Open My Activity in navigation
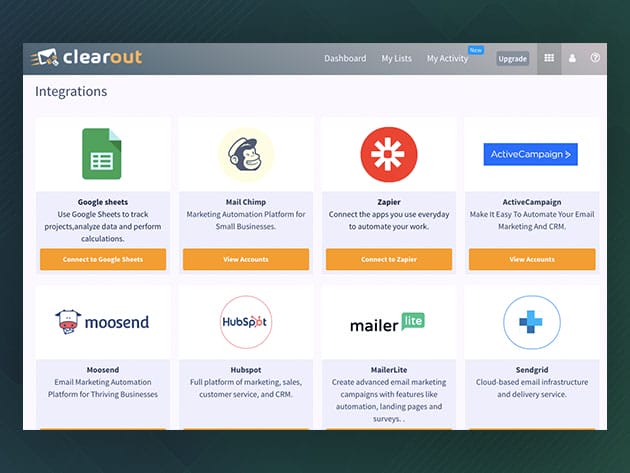 447,59
